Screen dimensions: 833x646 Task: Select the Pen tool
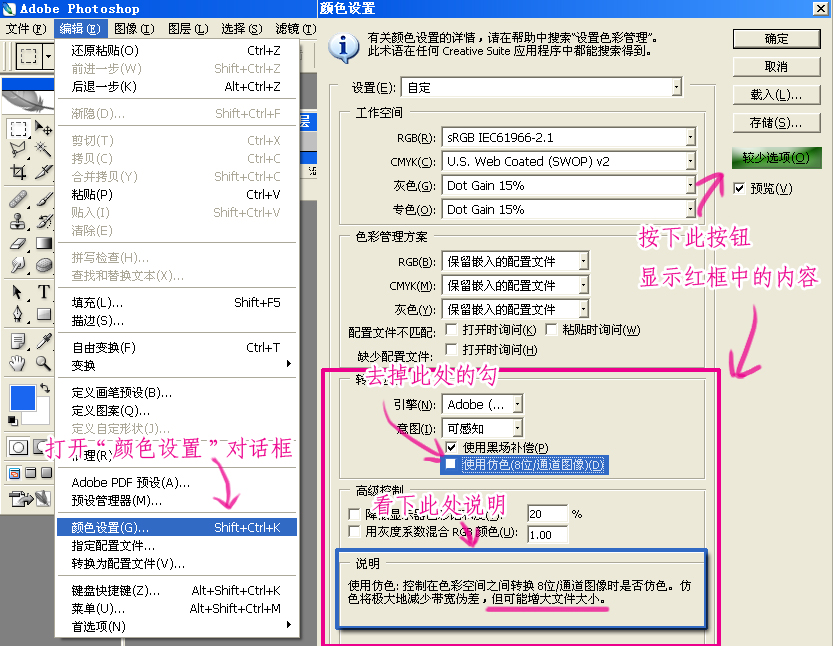coord(18,314)
